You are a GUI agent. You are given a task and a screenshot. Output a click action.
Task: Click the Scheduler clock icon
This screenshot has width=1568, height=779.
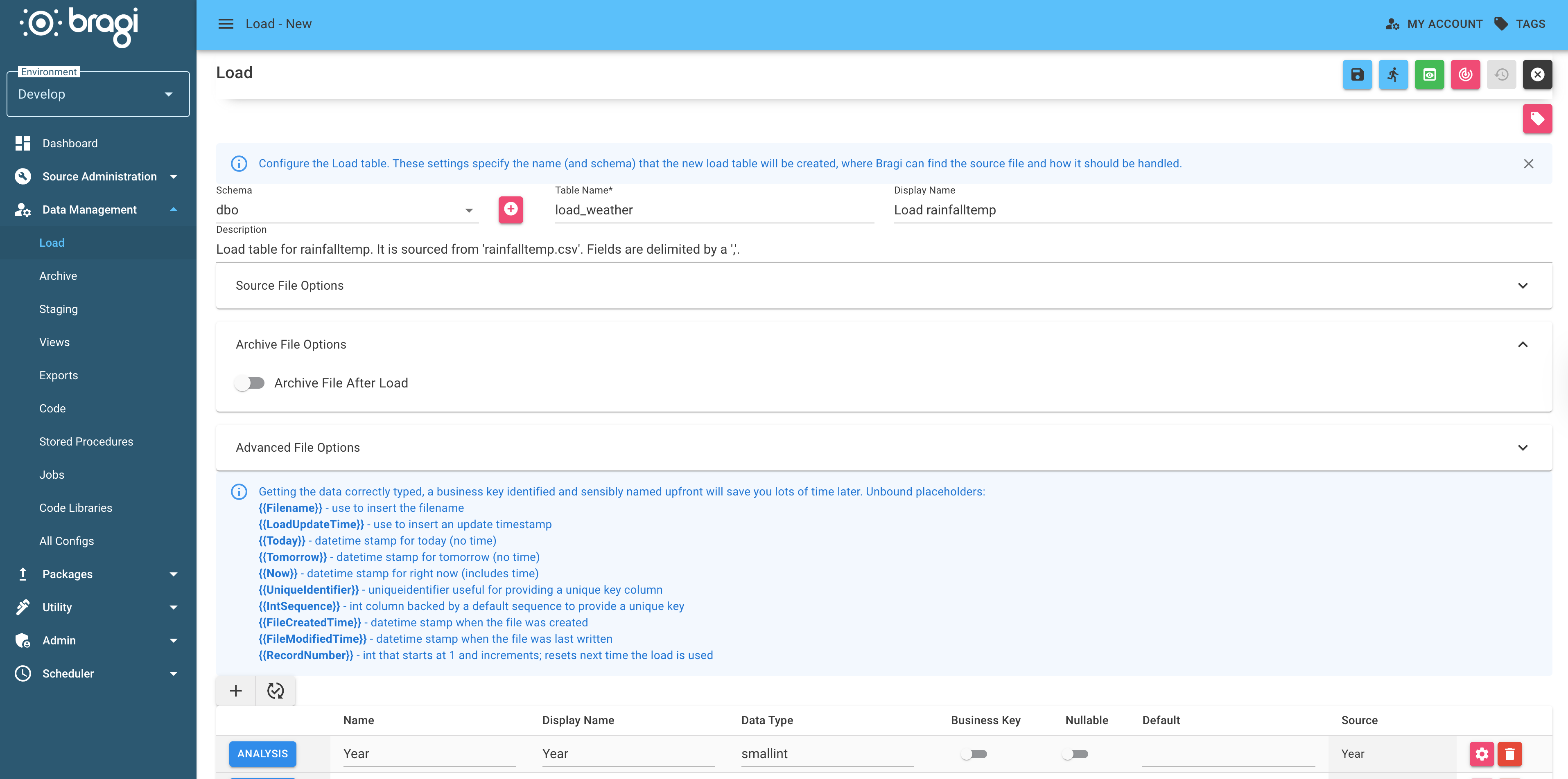[x=23, y=673]
